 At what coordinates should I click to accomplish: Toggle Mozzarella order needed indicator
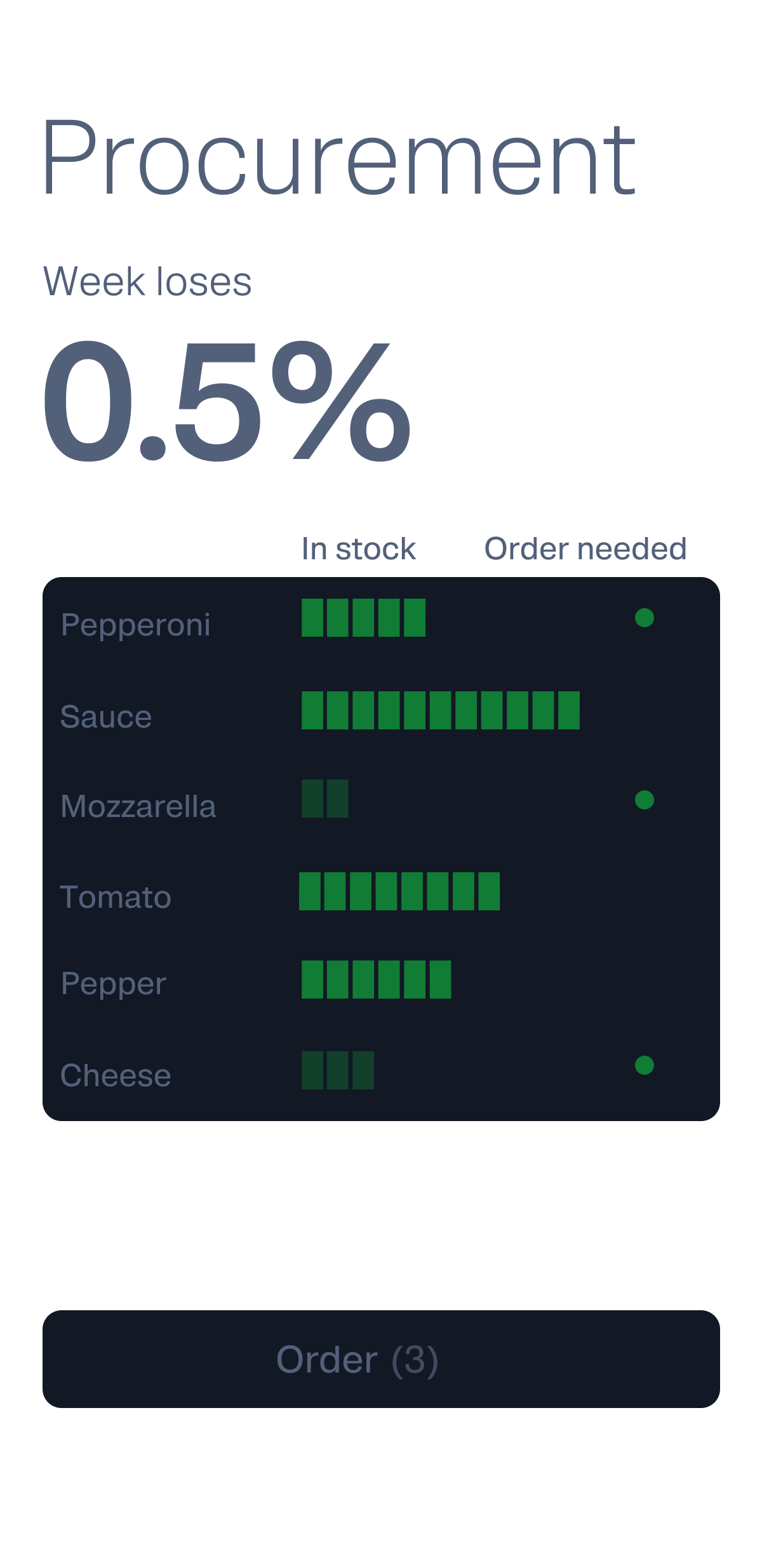(645, 800)
